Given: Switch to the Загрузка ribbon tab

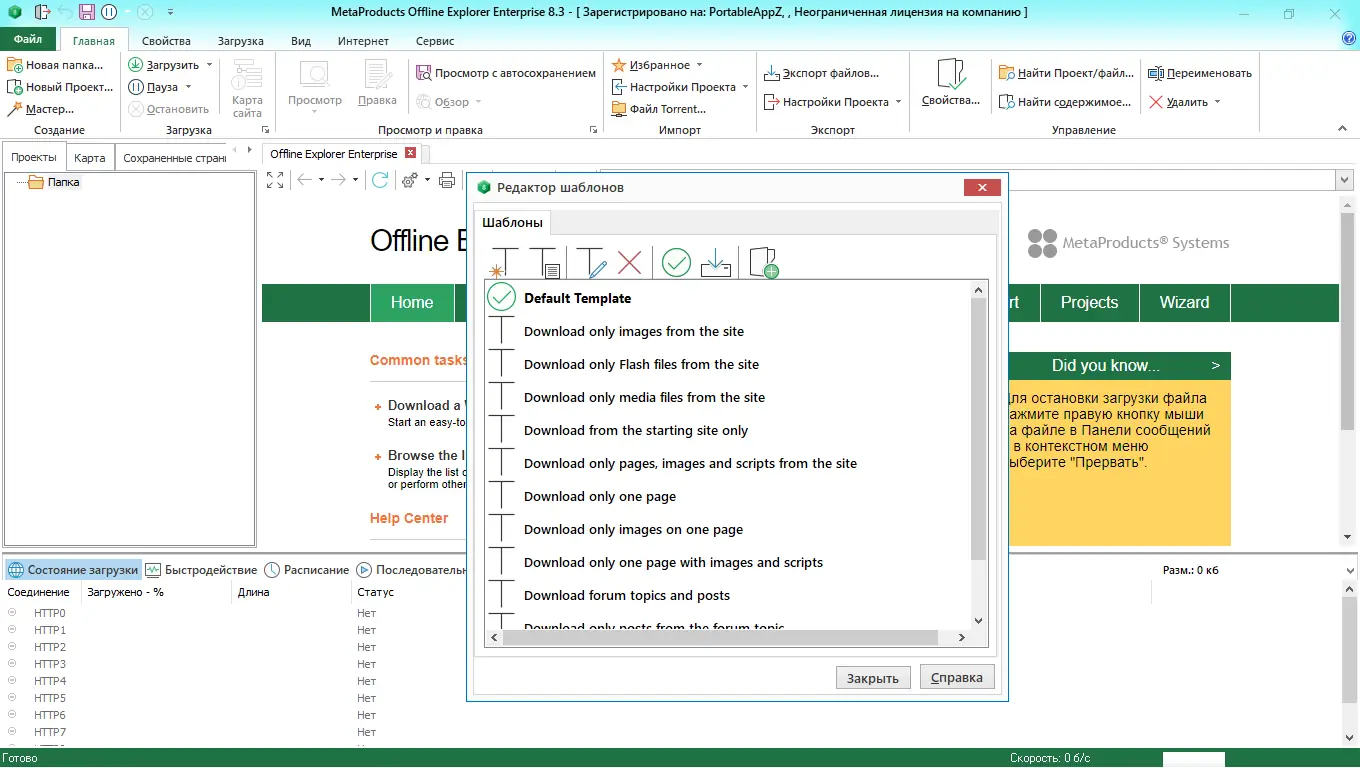Looking at the screenshot, I should click(240, 41).
